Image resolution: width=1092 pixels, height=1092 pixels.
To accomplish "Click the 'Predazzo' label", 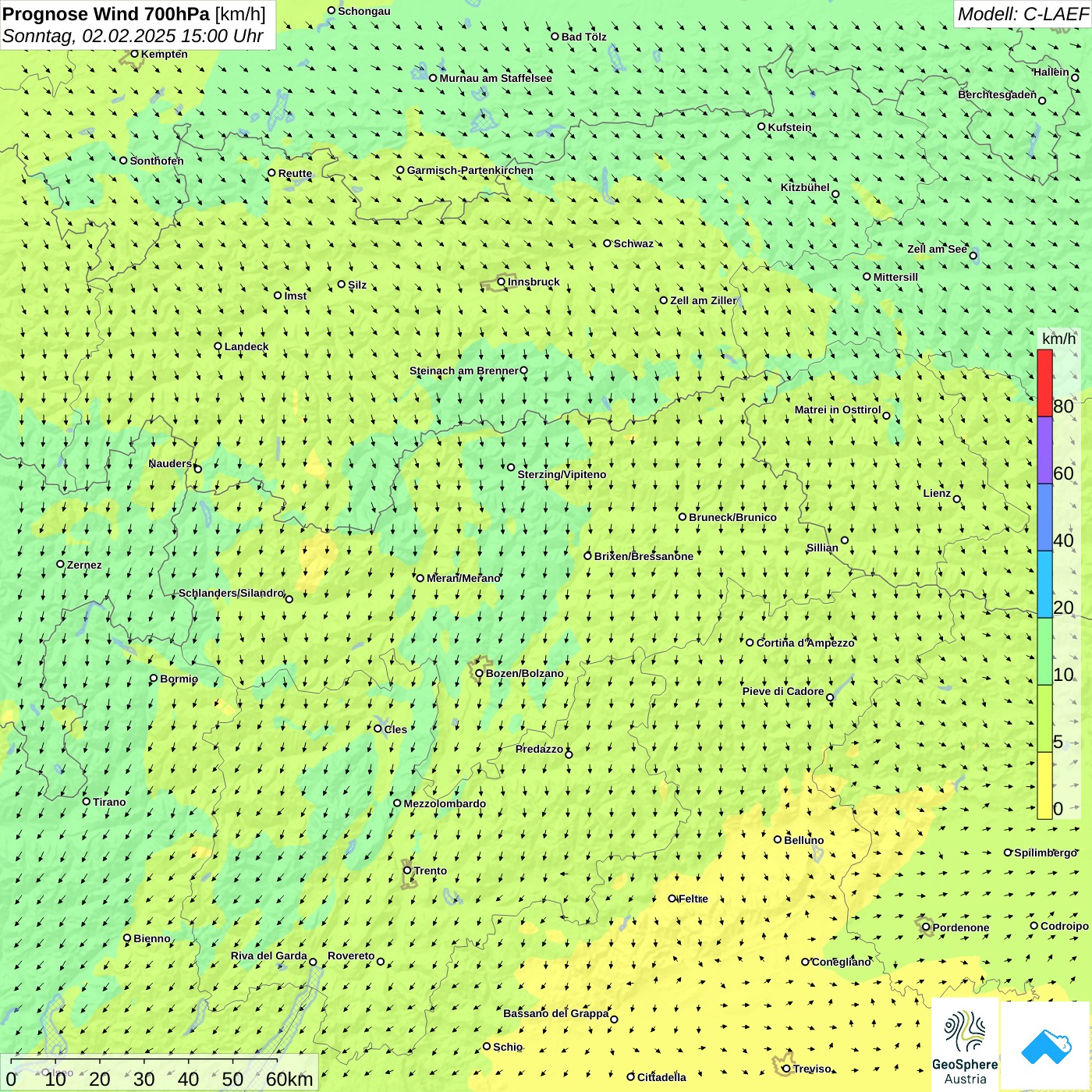I will pyautogui.click(x=539, y=749).
